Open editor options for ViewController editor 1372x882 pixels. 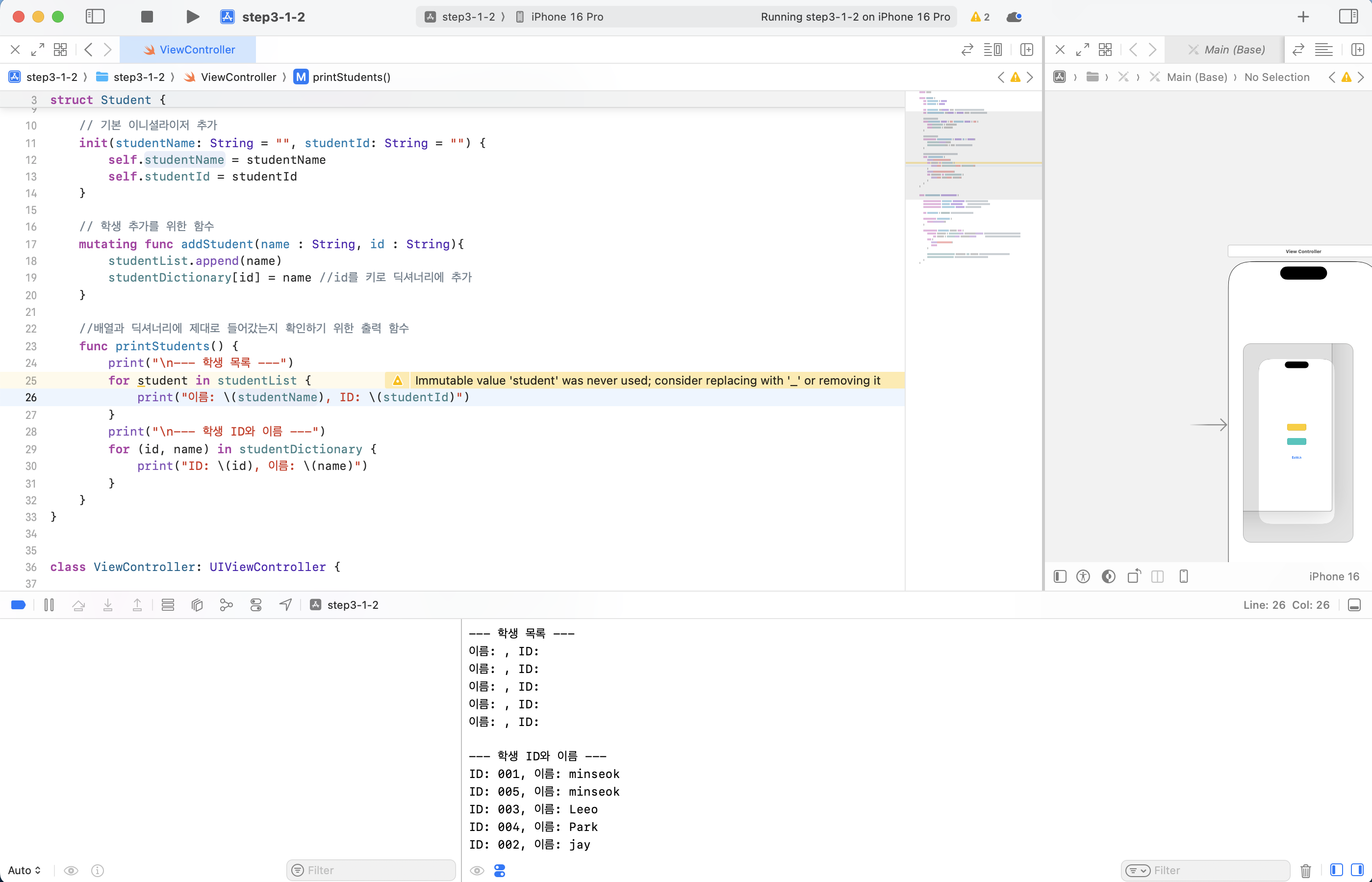992,50
